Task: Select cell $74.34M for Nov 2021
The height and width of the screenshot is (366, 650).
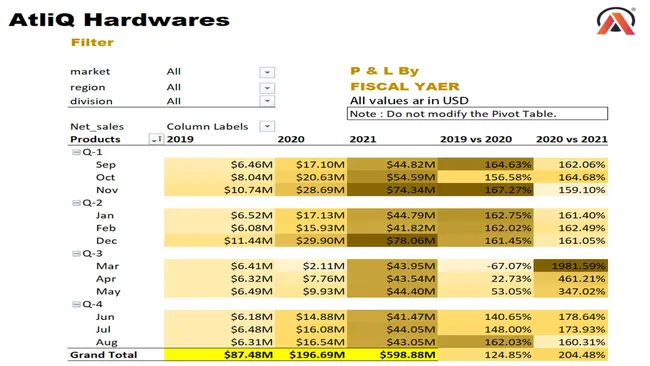Action: [392, 190]
